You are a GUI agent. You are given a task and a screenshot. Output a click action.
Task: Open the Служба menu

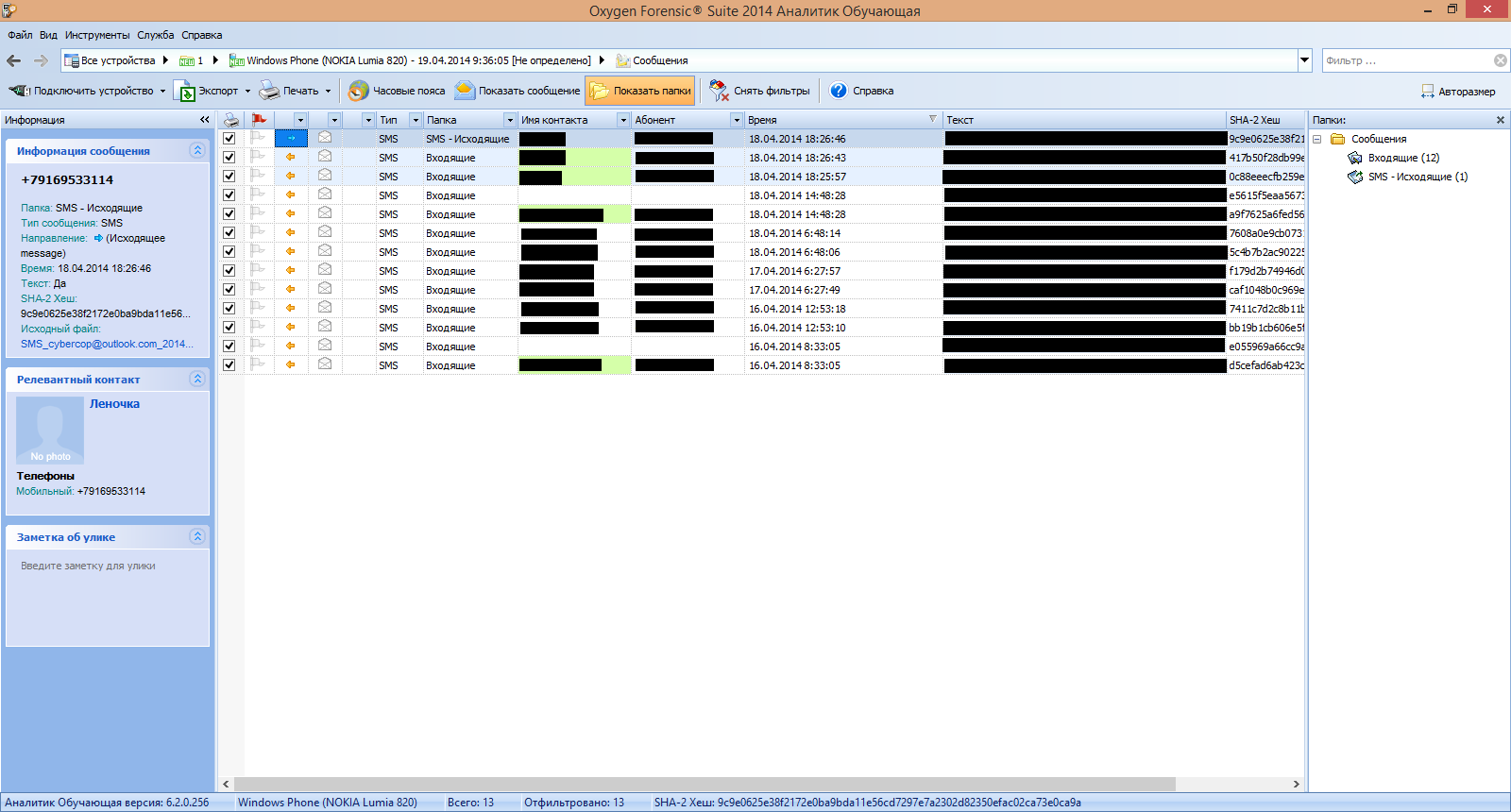(x=156, y=35)
